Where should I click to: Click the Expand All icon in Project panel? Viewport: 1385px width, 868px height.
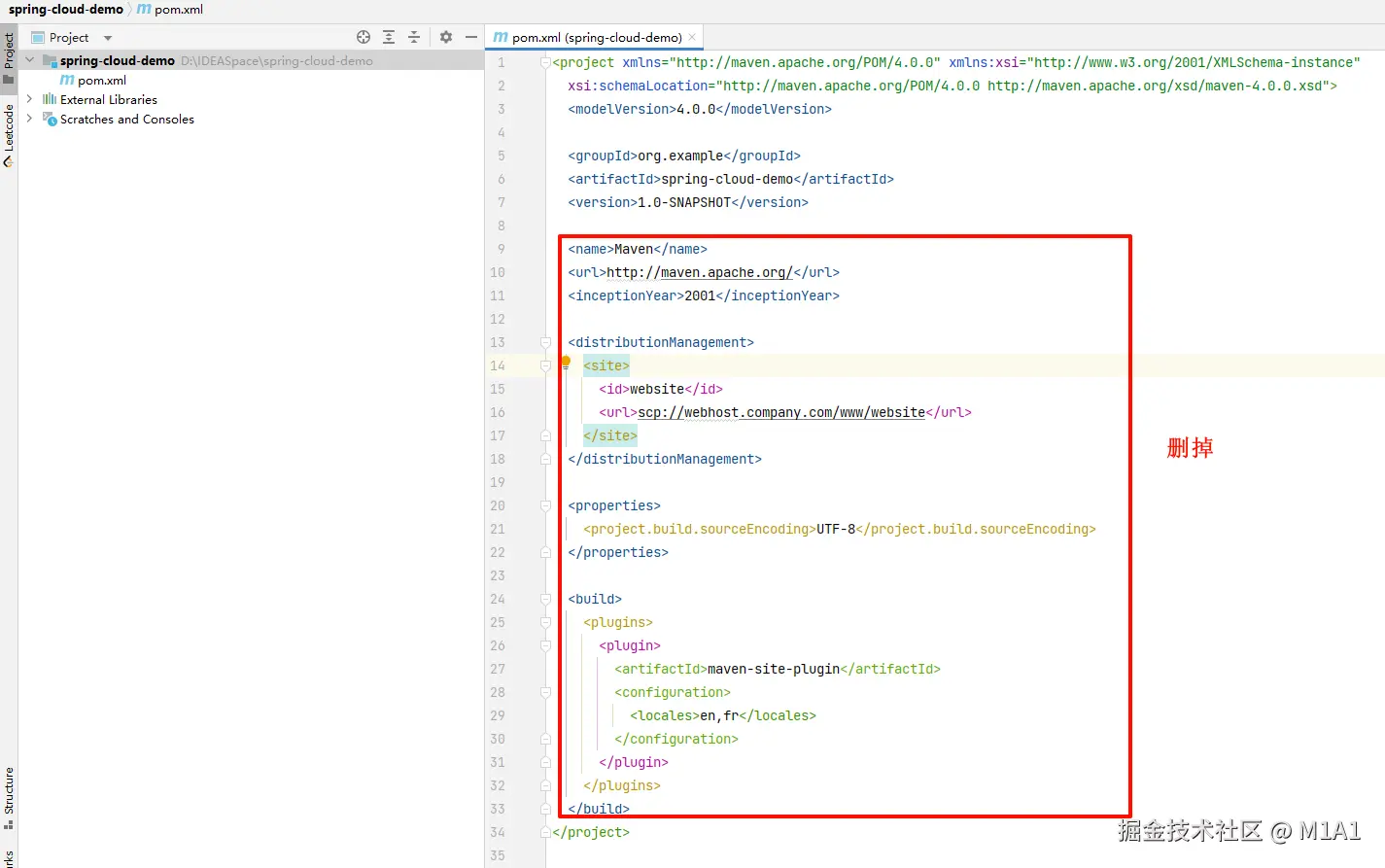point(389,37)
